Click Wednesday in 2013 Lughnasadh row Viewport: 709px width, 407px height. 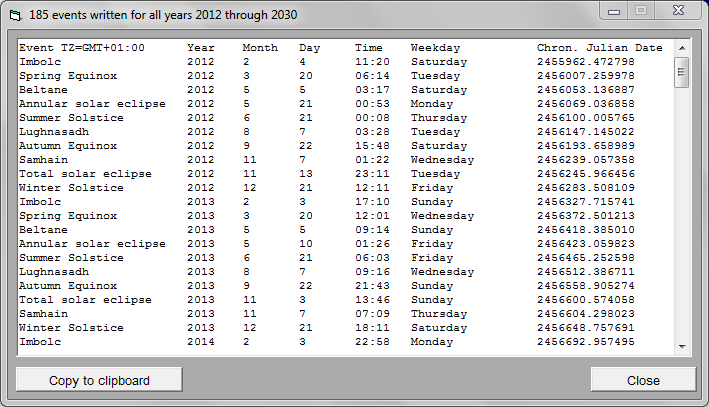coord(442,272)
